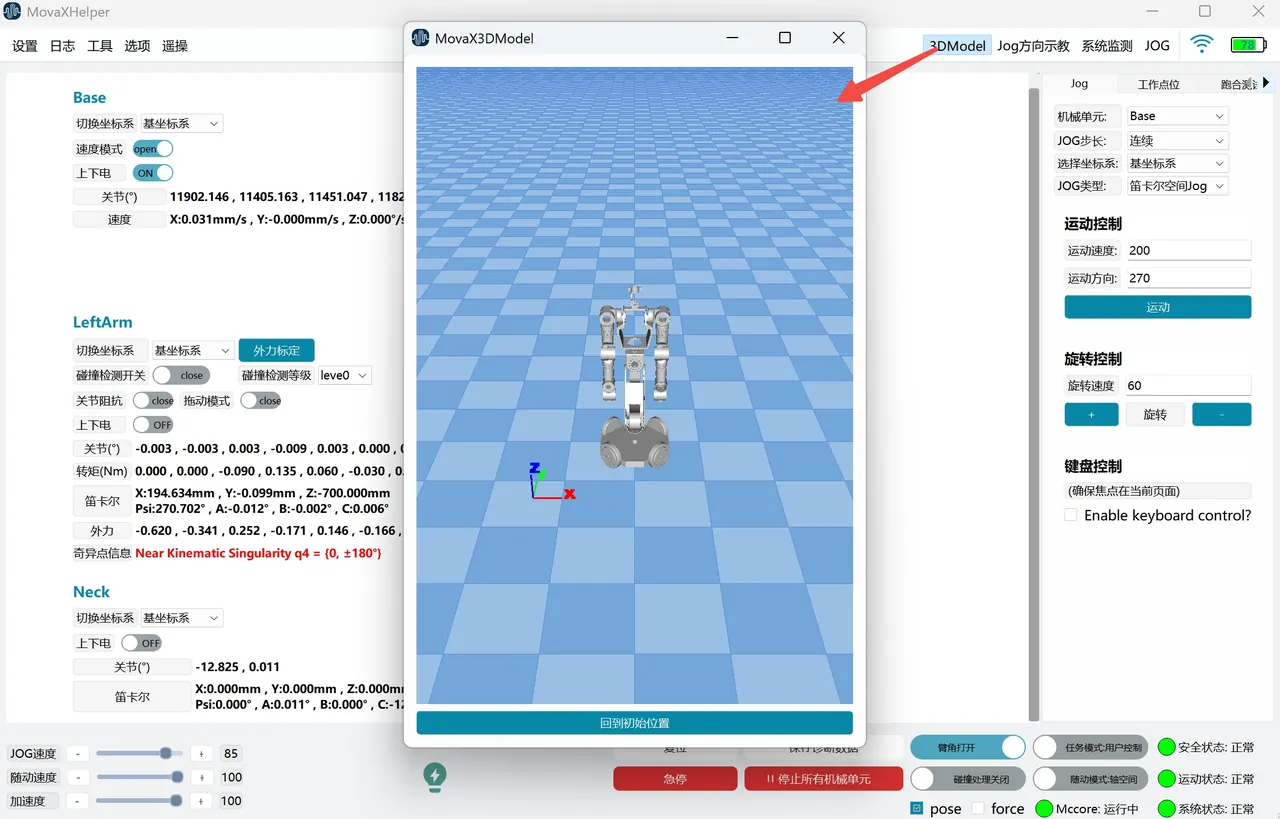
Task: Click the JOG速度 slider handle
Action: tap(166, 753)
